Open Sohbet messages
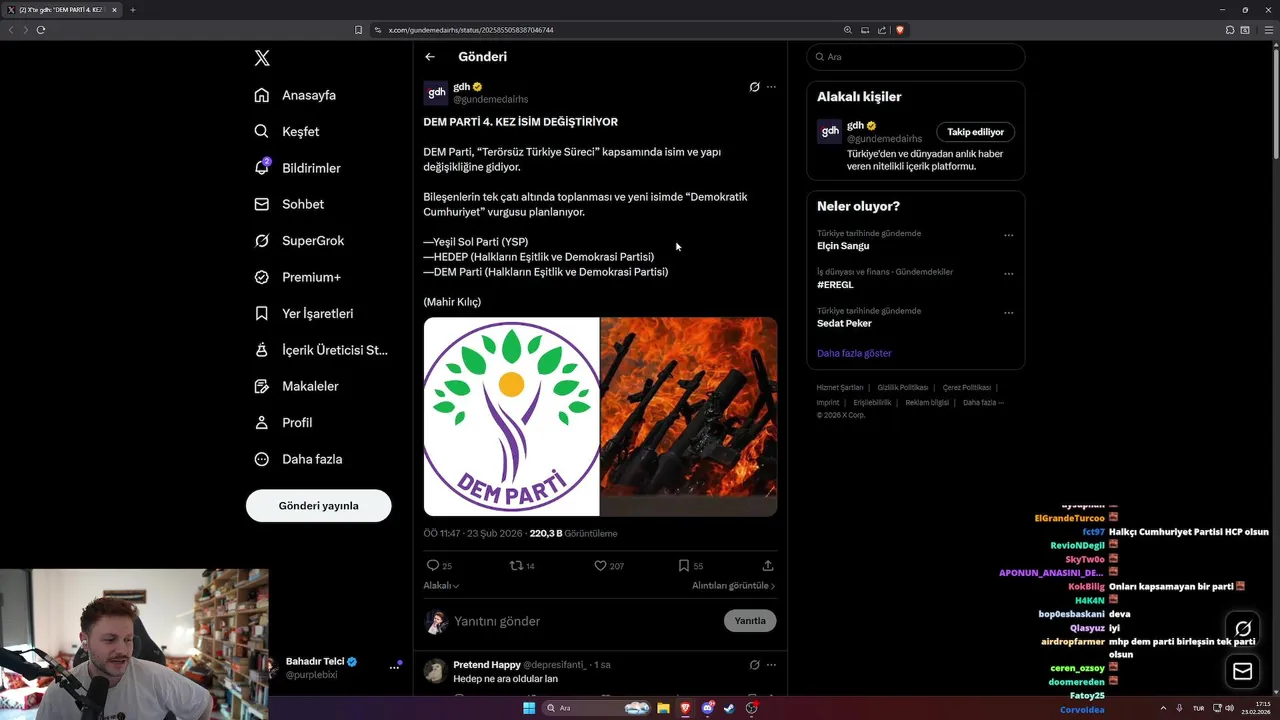This screenshot has width=1280, height=720. 289,204
